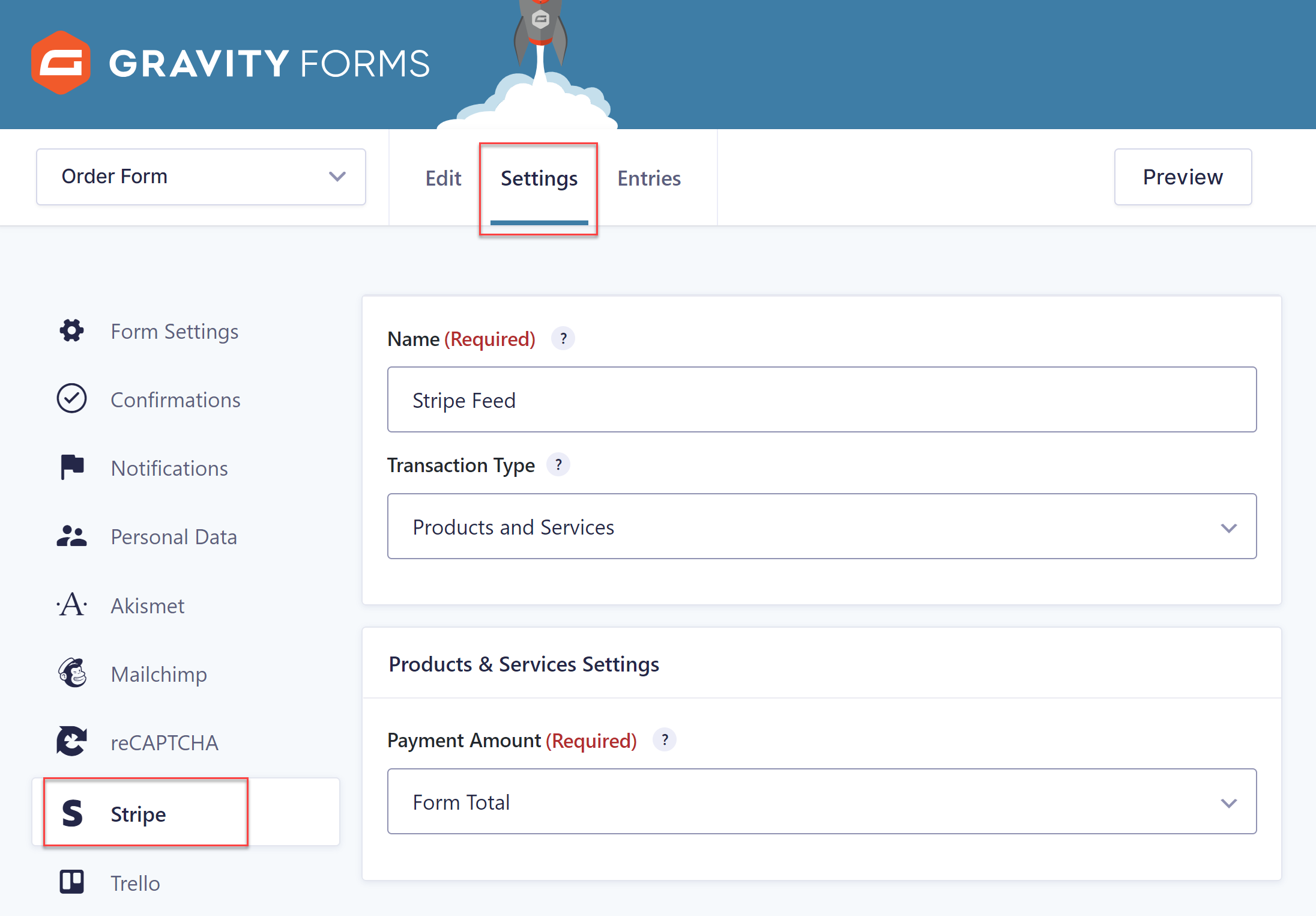Image resolution: width=1316 pixels, height=916 pixels.
Task: Show help tooltip for Payment Amount
Action: tap(665, 740)
